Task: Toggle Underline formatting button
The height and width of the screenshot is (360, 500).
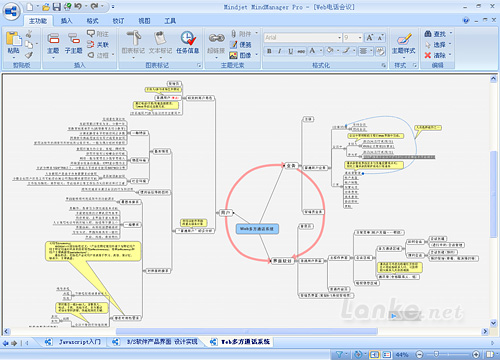Action: click(x=290, y=51)
